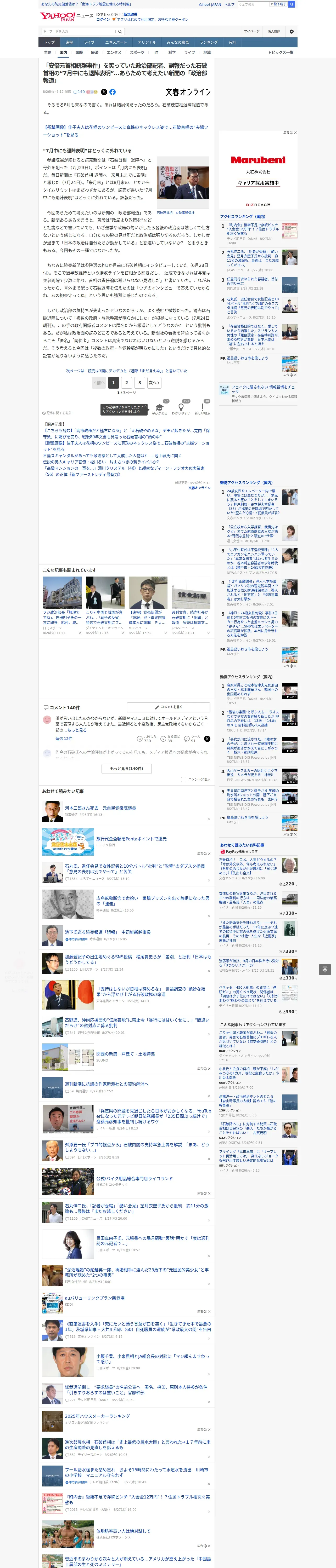Screen dimensions: 336x1568
Task: Open first ranked article in アクセスランキング
Action: [253, 229]
